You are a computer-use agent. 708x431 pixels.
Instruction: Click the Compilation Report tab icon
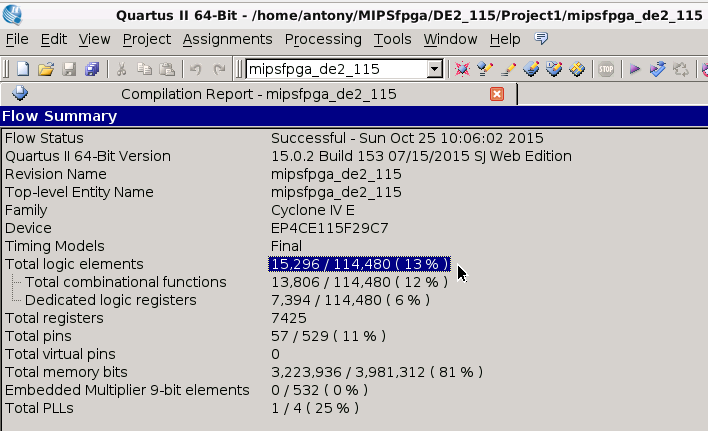click(x=19, y=93)
